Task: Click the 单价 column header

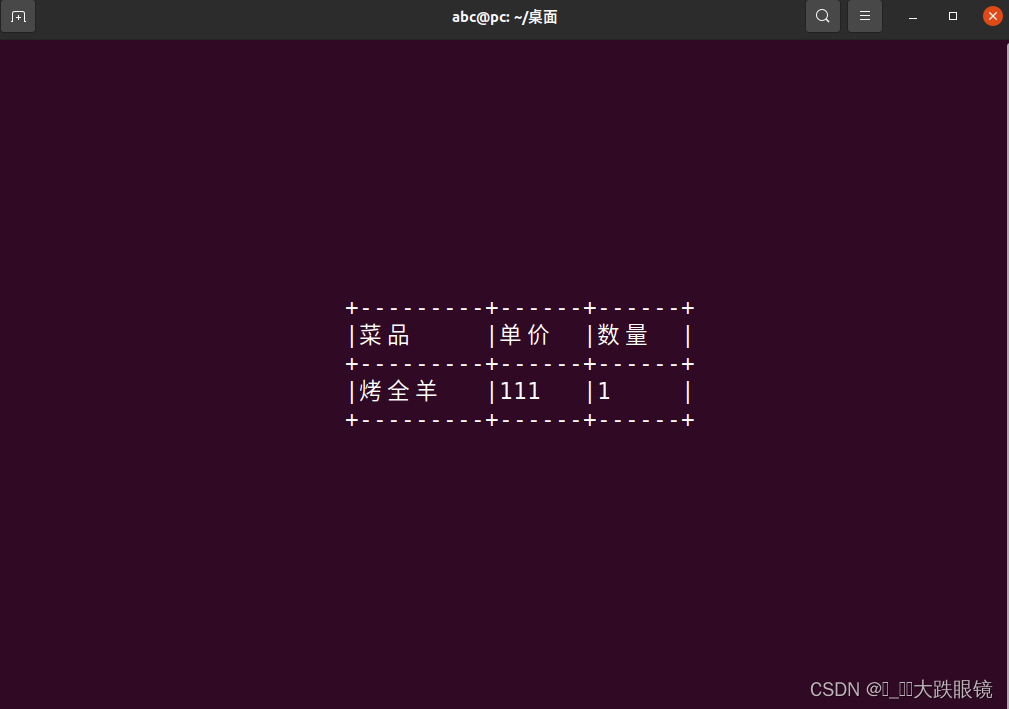Action: click(525, 335)
